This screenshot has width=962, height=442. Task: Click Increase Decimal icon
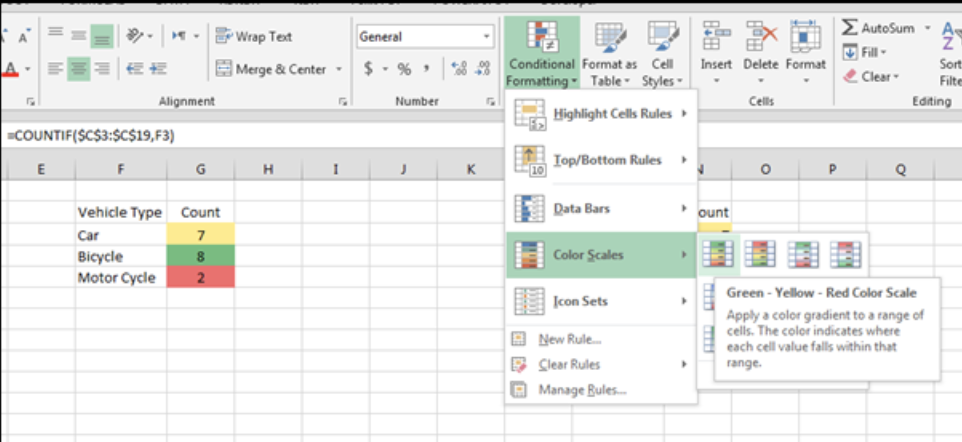[x=458, y=69]
